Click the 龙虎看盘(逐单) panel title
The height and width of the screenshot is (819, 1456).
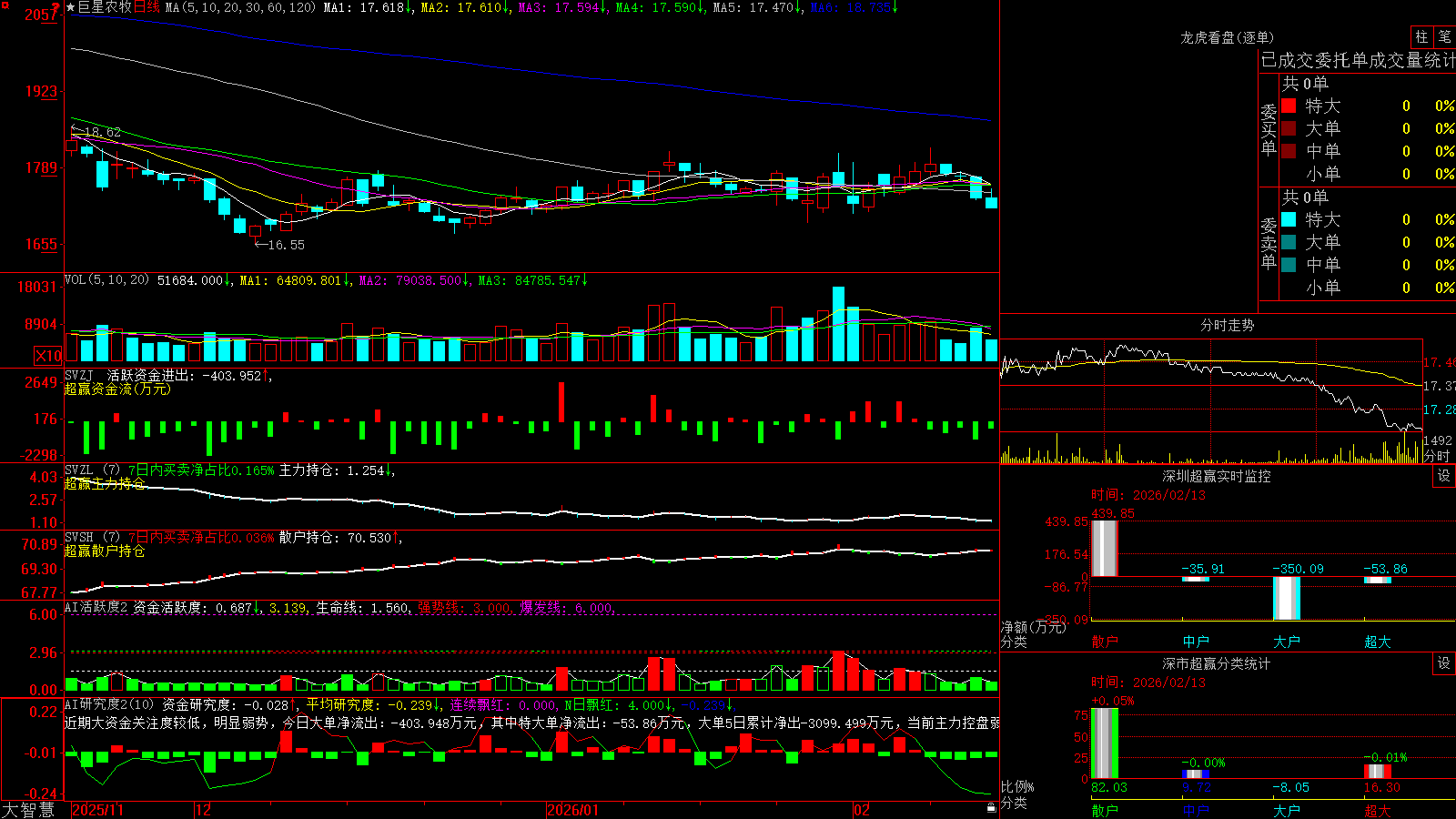(1228, 37)
